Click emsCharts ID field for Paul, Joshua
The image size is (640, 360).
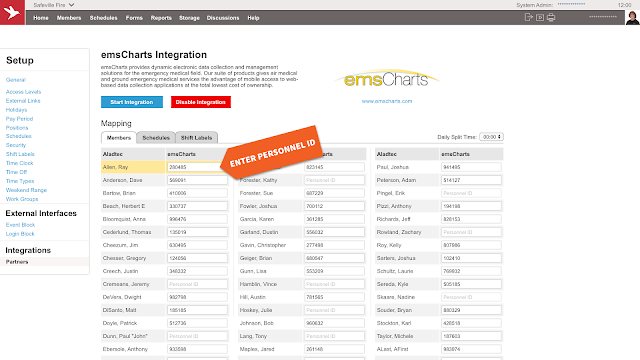click(x=471, y=167)
